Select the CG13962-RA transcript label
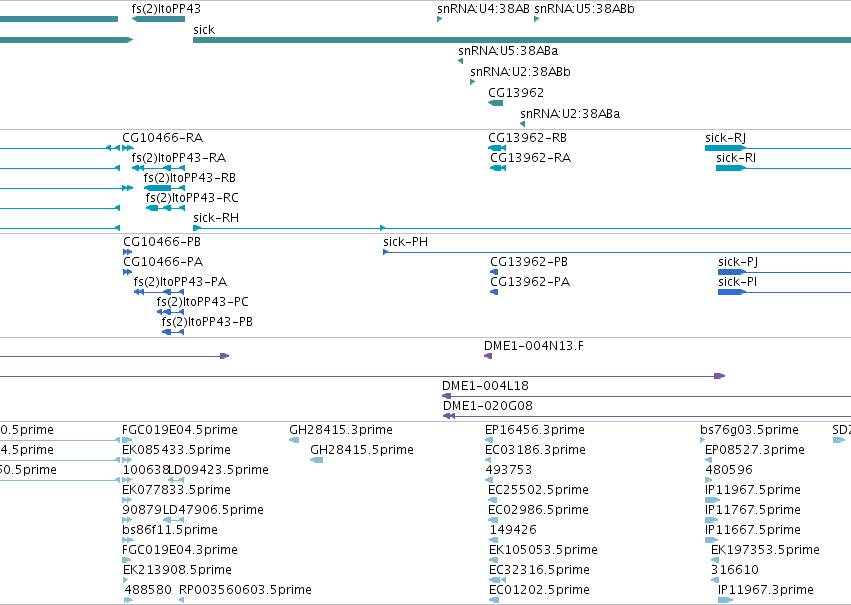 [530, 157]
